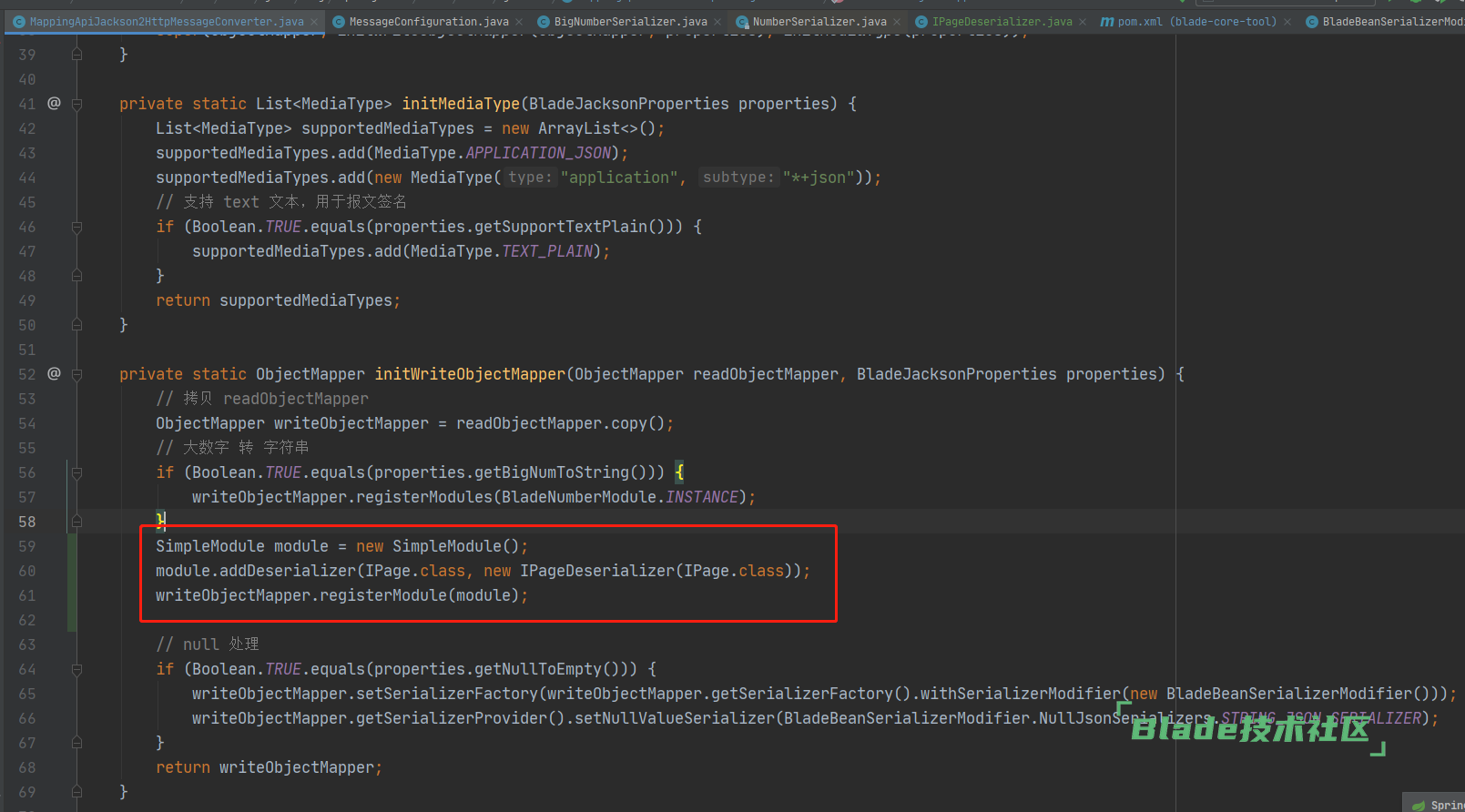1465x812 pixels.
Task: Click the IPageDeserializer constructor on line 60
Action: click(597, 571)
